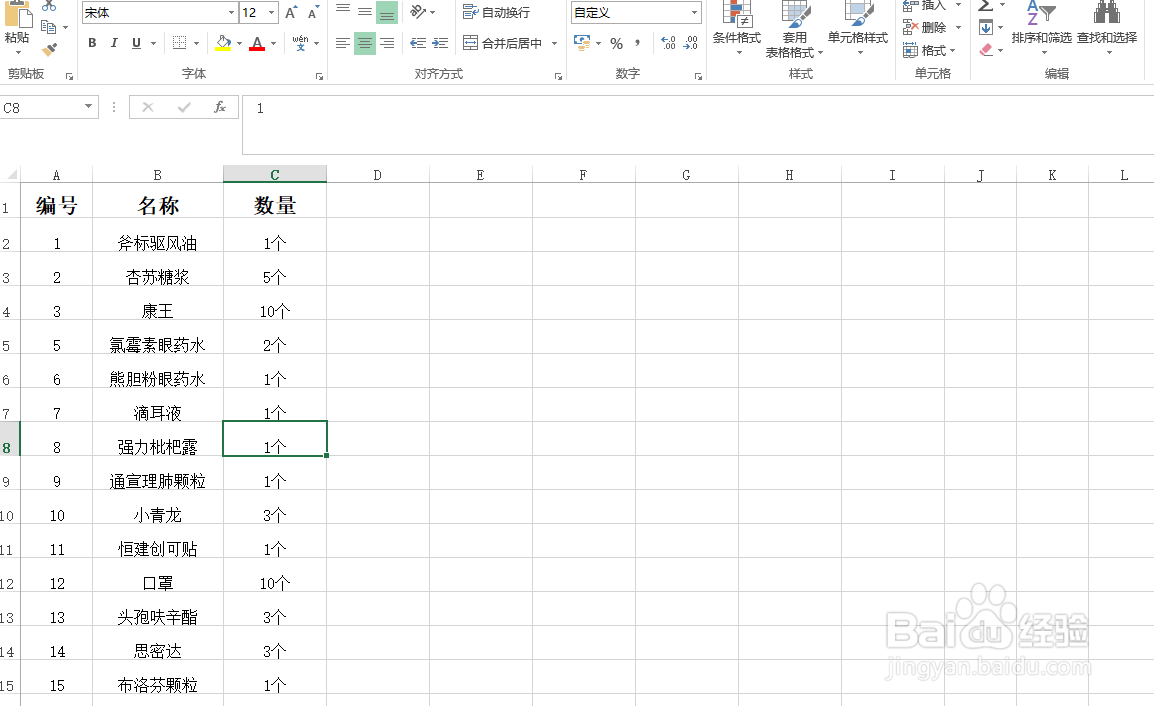Viewport: 1154px width, 706px height.
Task: Toggle center horizontal alignment
Action: point(365,43)
